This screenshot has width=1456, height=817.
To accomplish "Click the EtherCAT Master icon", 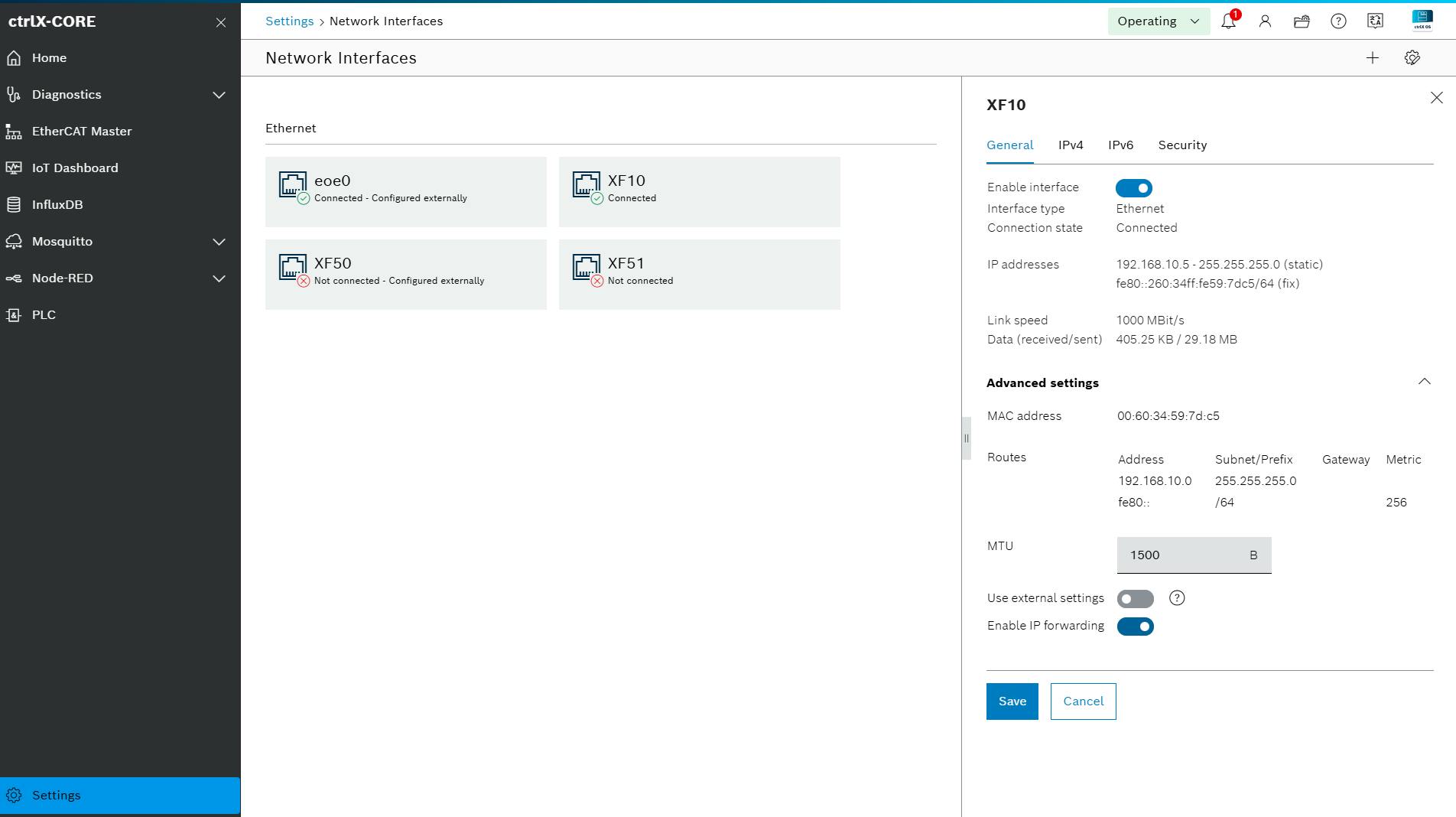I will point(14,132).
